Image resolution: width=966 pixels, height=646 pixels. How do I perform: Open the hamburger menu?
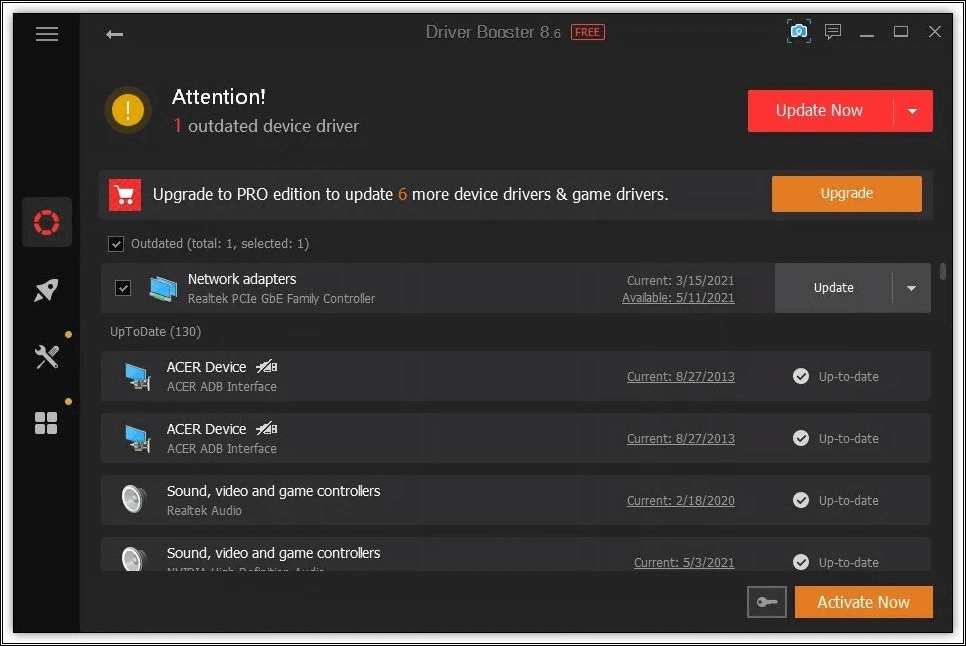pos(47,34)
